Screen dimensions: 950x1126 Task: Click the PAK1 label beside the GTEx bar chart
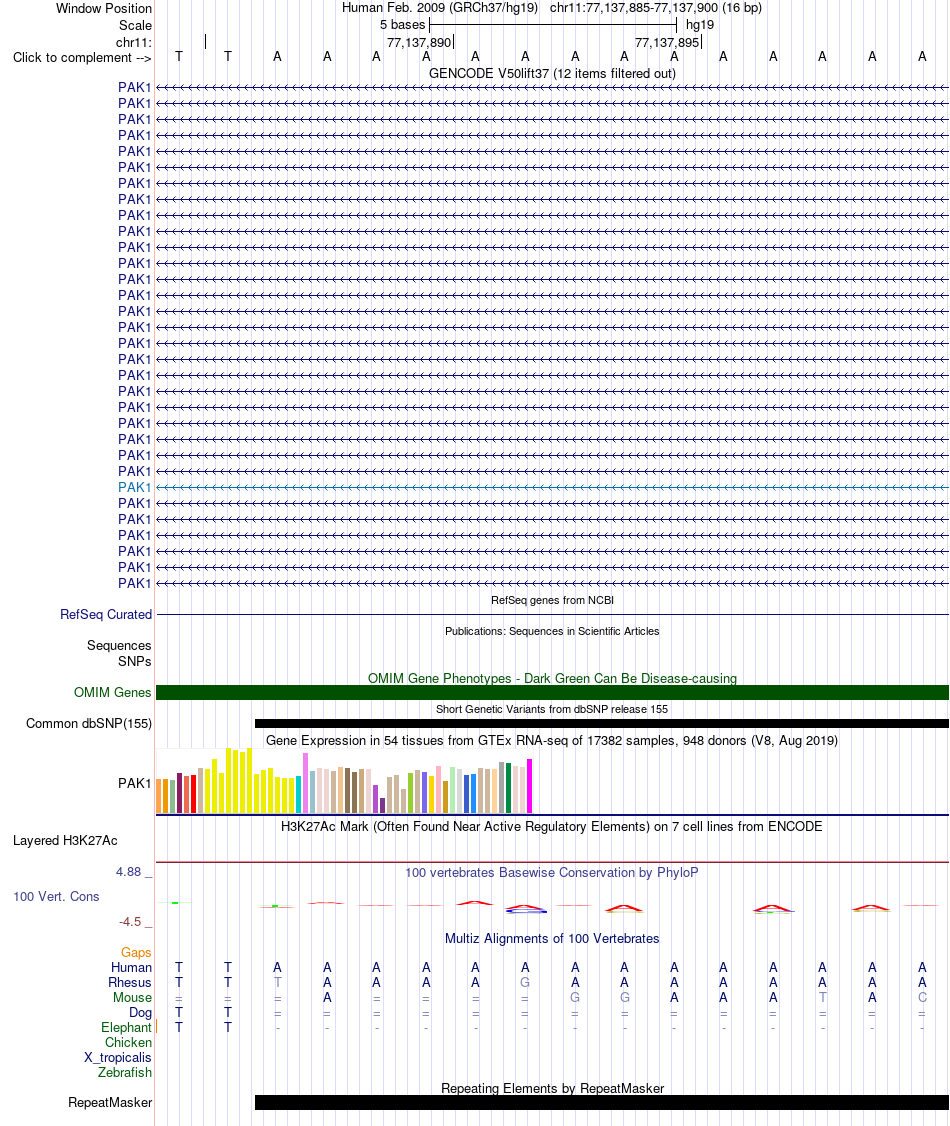tap(135, 783)
